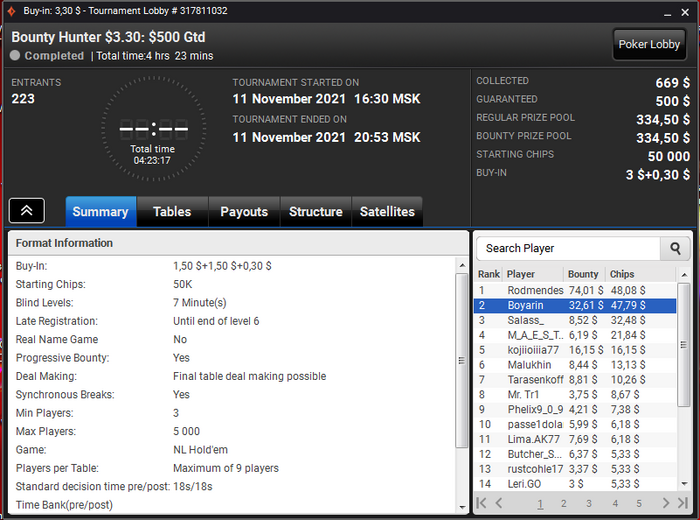Click Final table deal making possible text

pos(250,376)
